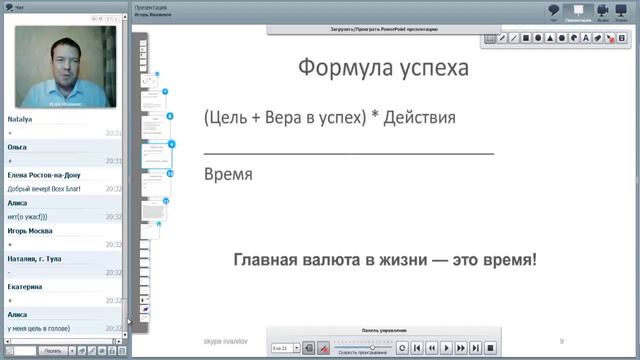
Task: Select the hexagon shape tool
Action: click(562, 38)
